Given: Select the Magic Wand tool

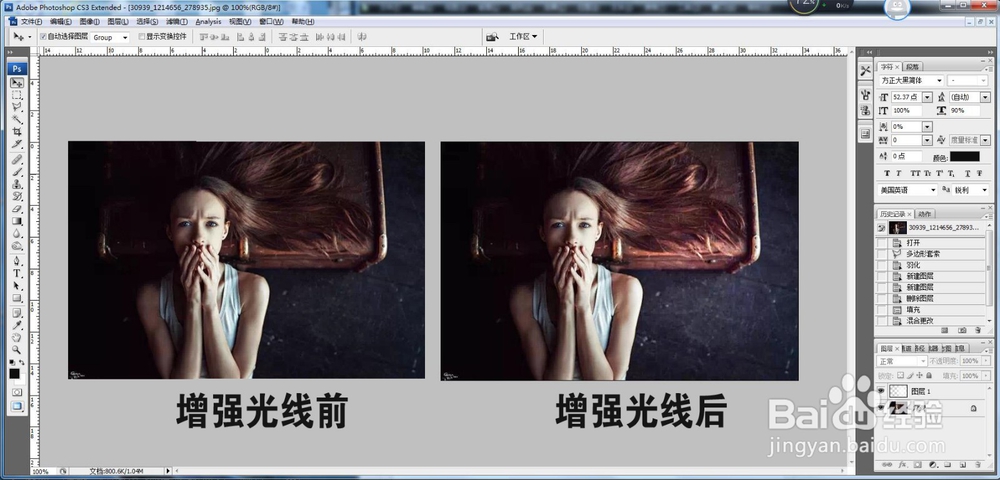Looking at the screenshot, I should coord(17,119).
